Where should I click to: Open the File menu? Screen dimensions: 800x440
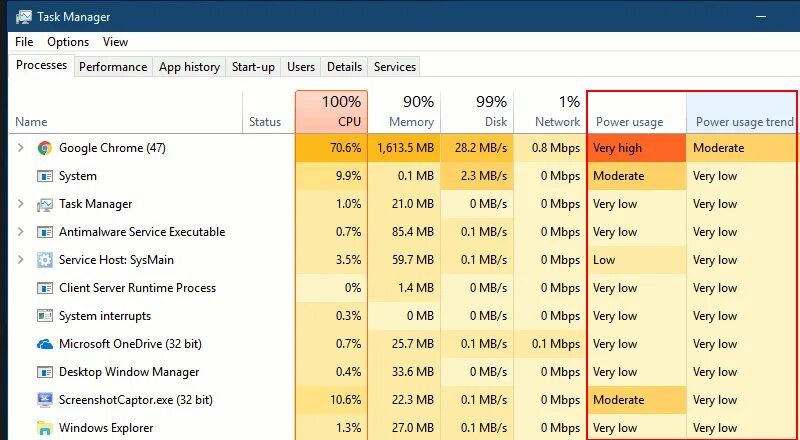(24, 42)
